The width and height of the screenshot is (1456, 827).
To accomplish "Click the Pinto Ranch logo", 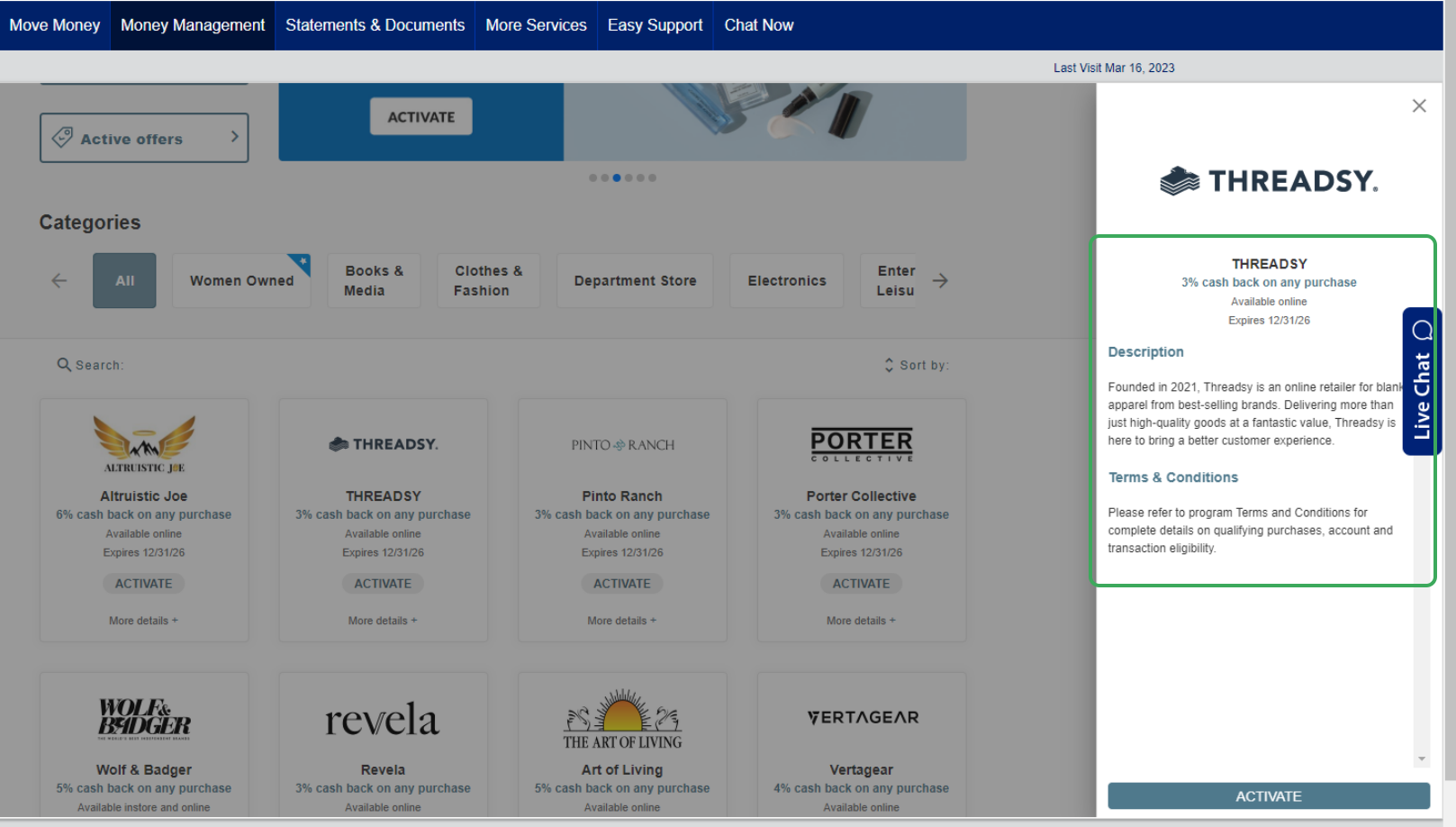I will tap(622, 445).
